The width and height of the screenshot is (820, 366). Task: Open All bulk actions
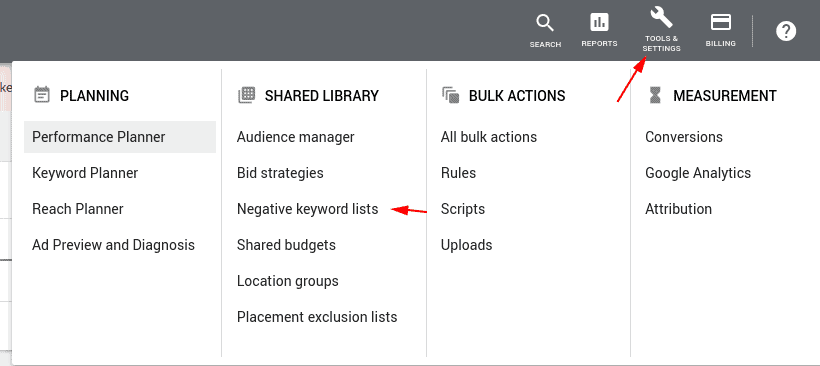(489, 137)
